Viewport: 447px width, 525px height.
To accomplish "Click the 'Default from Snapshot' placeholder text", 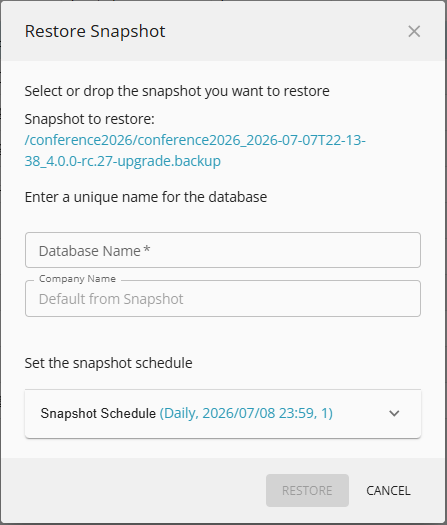I will 111,299.
